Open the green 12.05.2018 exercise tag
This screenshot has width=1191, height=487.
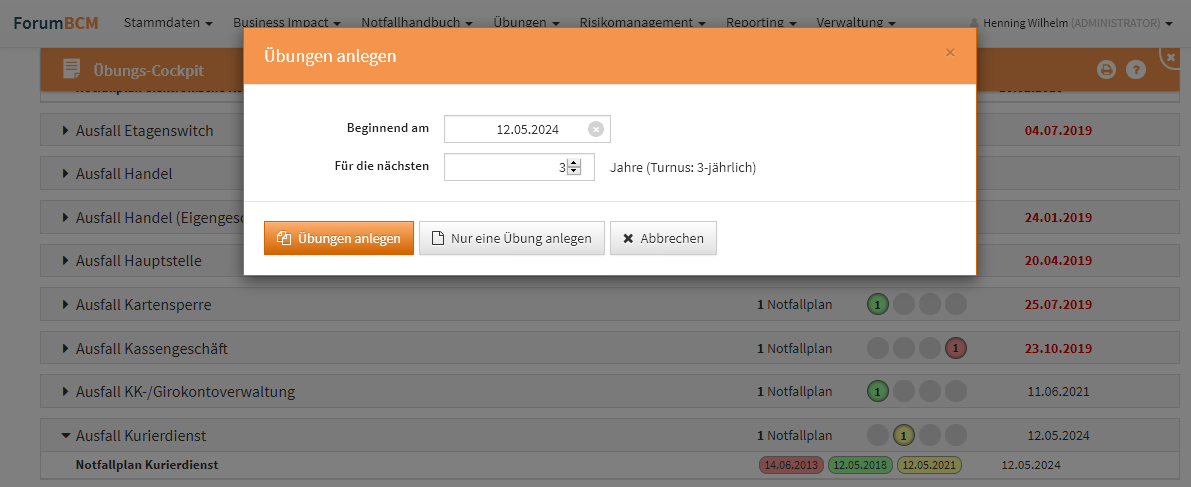pos(860,465)
